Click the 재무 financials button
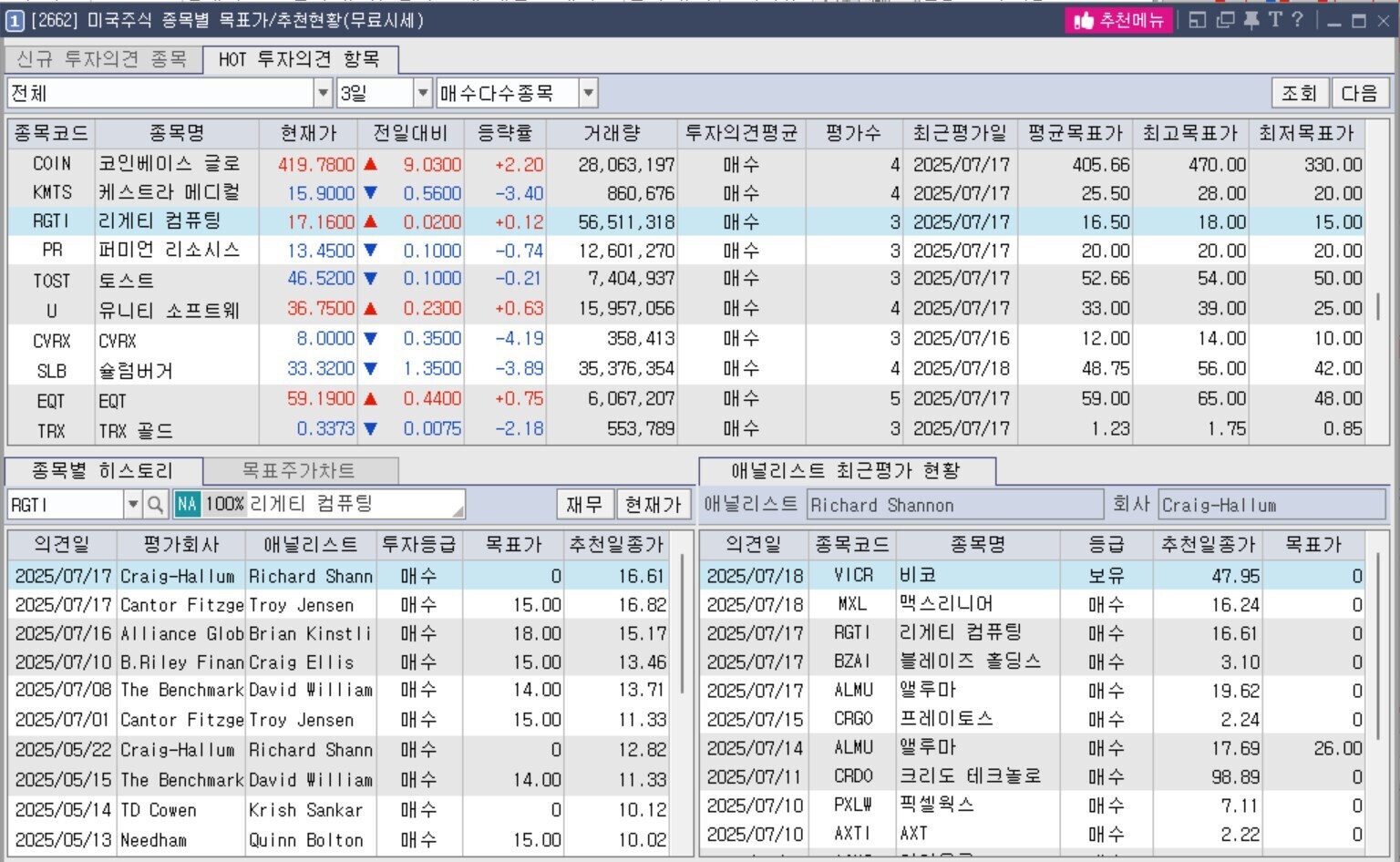Screen dimensions: 1400x862 pyautogui.click(x=584, y=505)
